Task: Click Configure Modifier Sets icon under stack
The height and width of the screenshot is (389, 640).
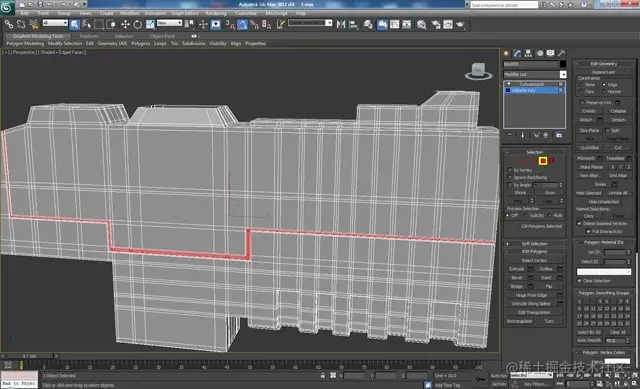Action: point(559,135)
